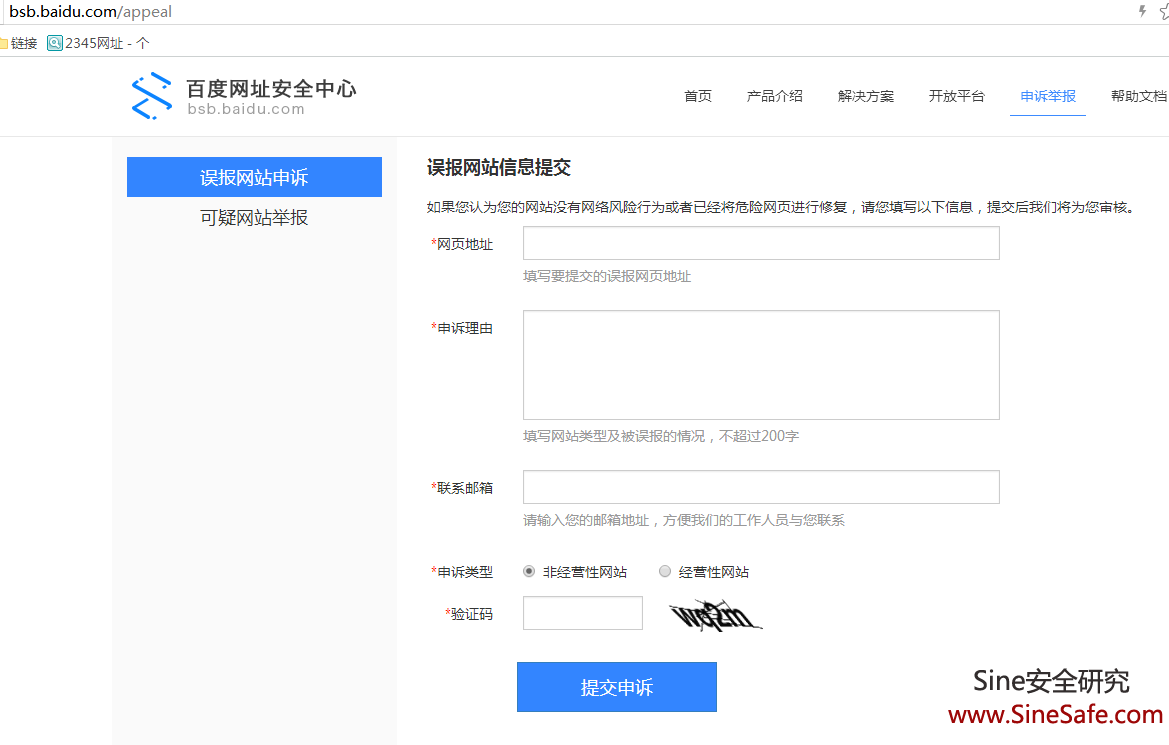Refresh the captcha image wqzm

pyautogui.click(x=715, y=615)
